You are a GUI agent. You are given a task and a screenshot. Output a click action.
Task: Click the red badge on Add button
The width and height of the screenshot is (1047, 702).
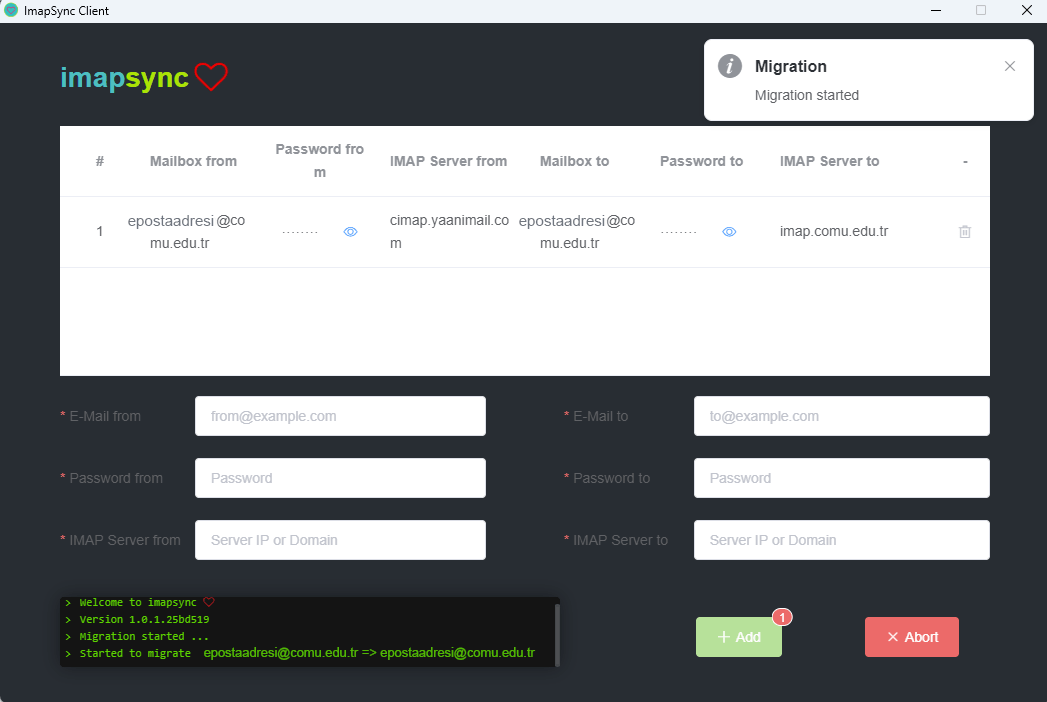[x=782, y=617]
